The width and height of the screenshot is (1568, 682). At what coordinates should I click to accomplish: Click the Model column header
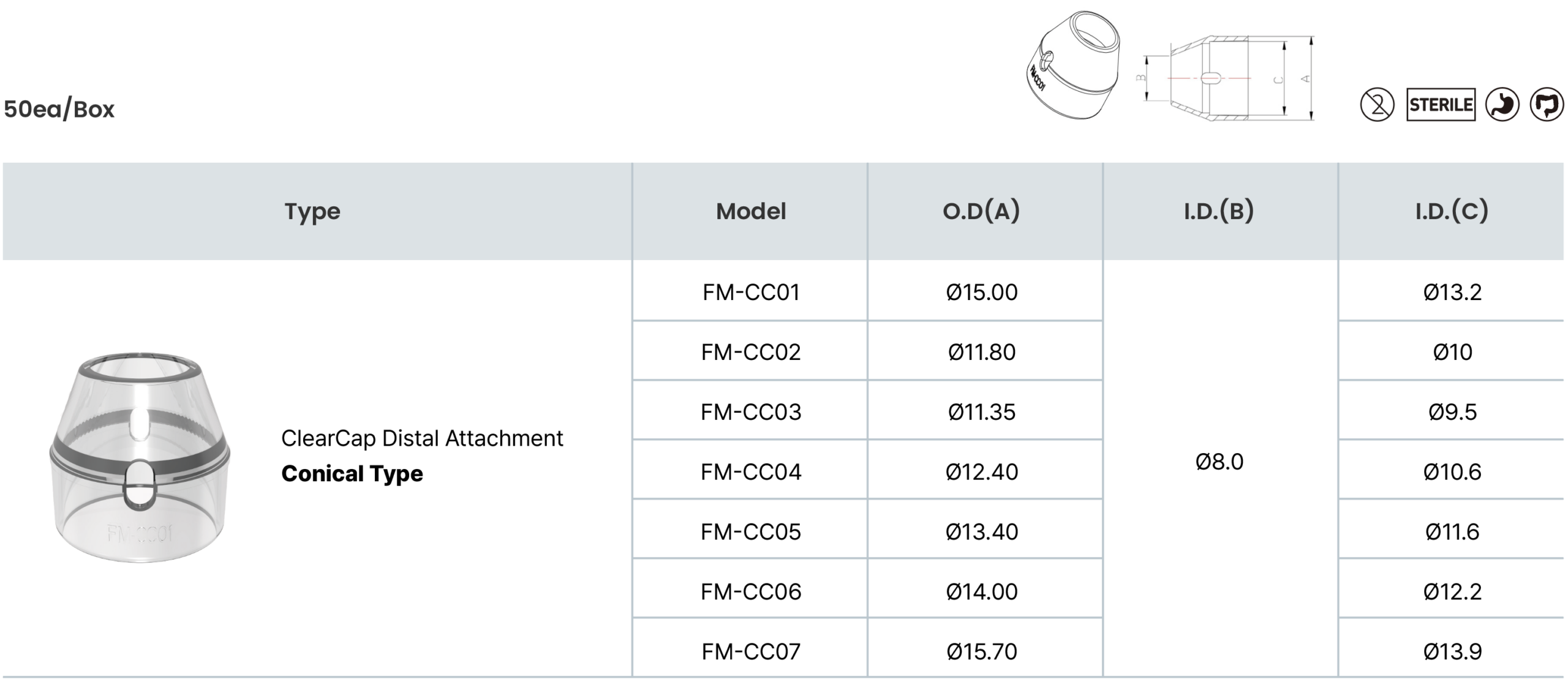750,211
